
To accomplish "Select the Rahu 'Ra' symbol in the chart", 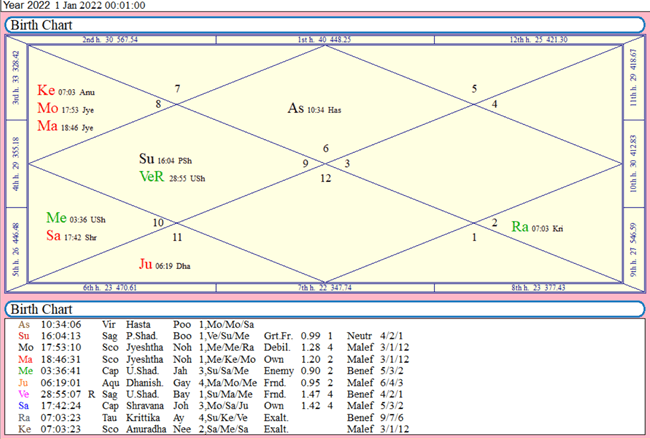I will tap(521, 226).
